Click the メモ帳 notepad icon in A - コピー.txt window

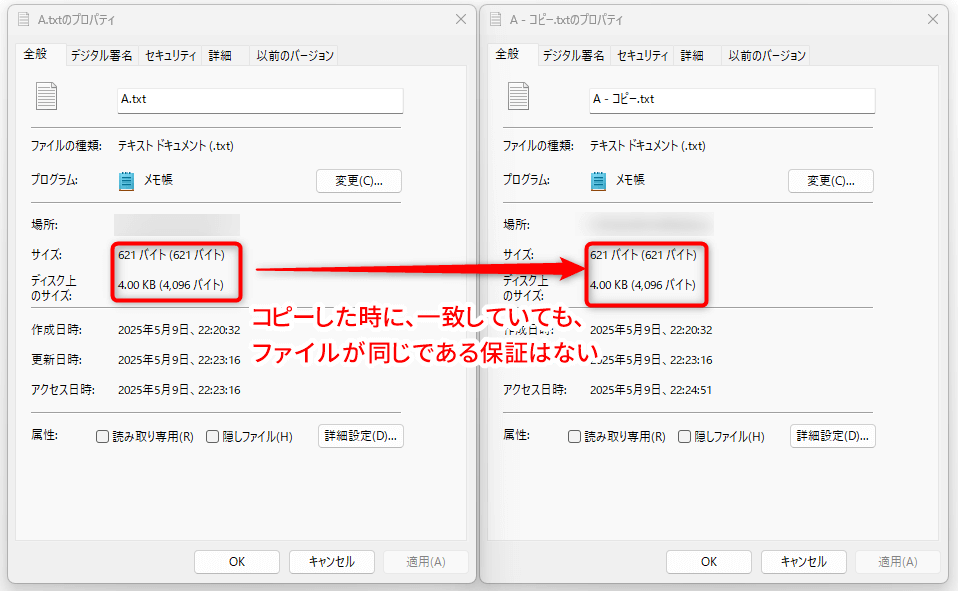pos(599,181)
